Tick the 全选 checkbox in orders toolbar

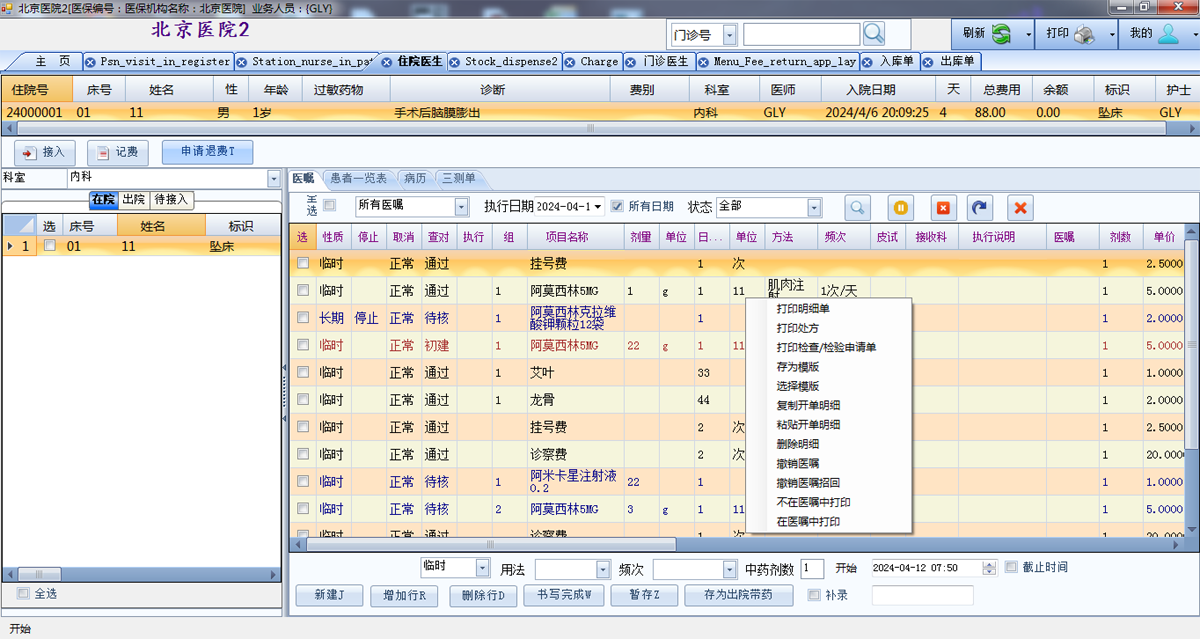pos(330,206)
